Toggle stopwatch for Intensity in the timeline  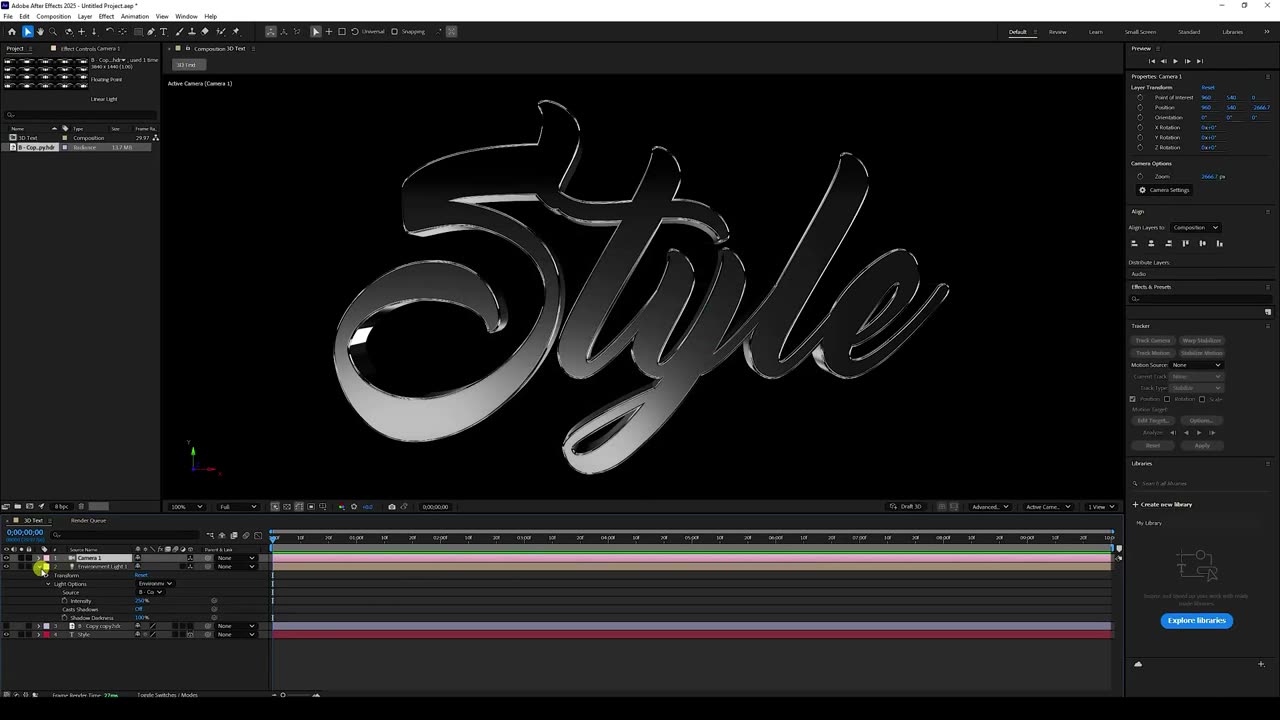pos(64,601)
